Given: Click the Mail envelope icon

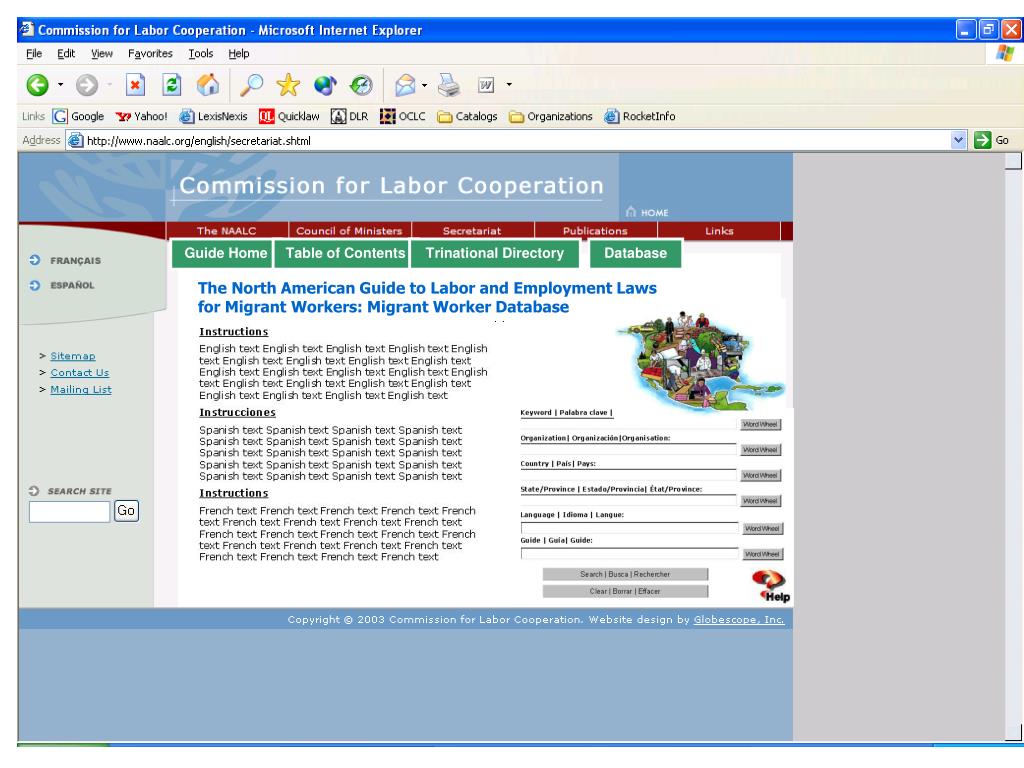Looking at the screenshot, I should pyautogui.click(x=406, y=85).
